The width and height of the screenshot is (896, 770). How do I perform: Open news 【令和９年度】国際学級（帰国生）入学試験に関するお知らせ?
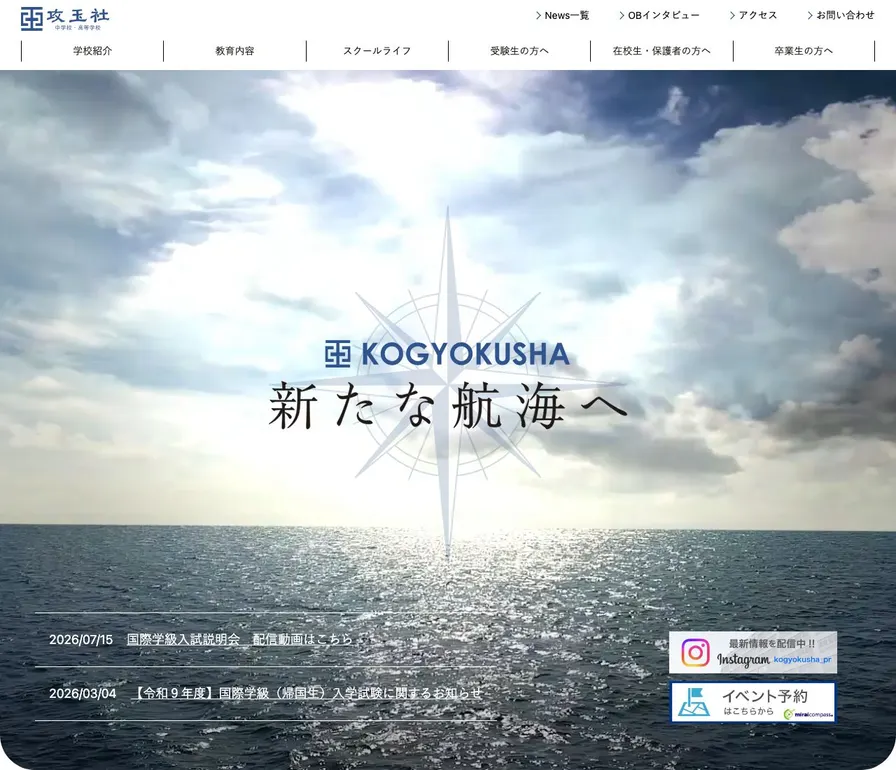tap(309, 693)
